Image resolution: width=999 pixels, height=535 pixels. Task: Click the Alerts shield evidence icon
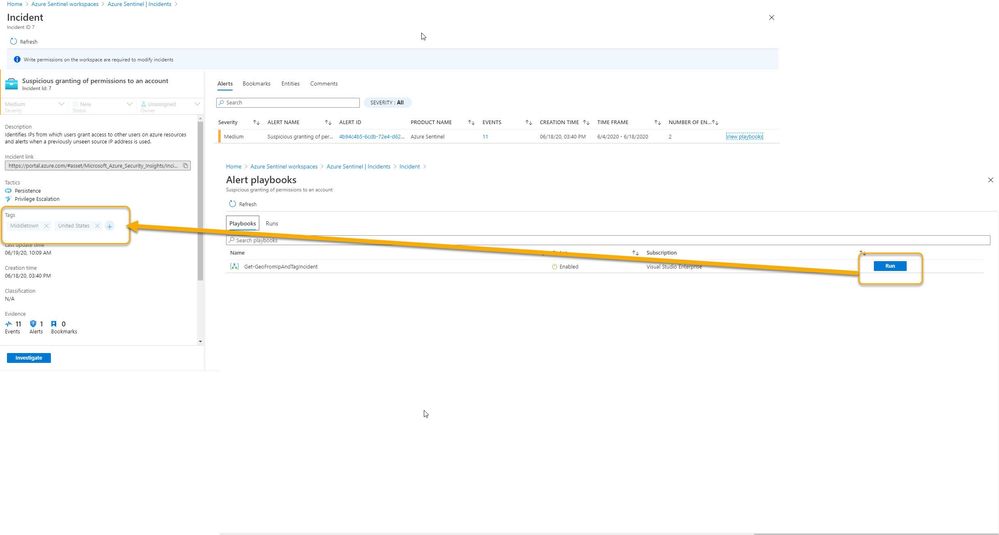coord(33,324)
